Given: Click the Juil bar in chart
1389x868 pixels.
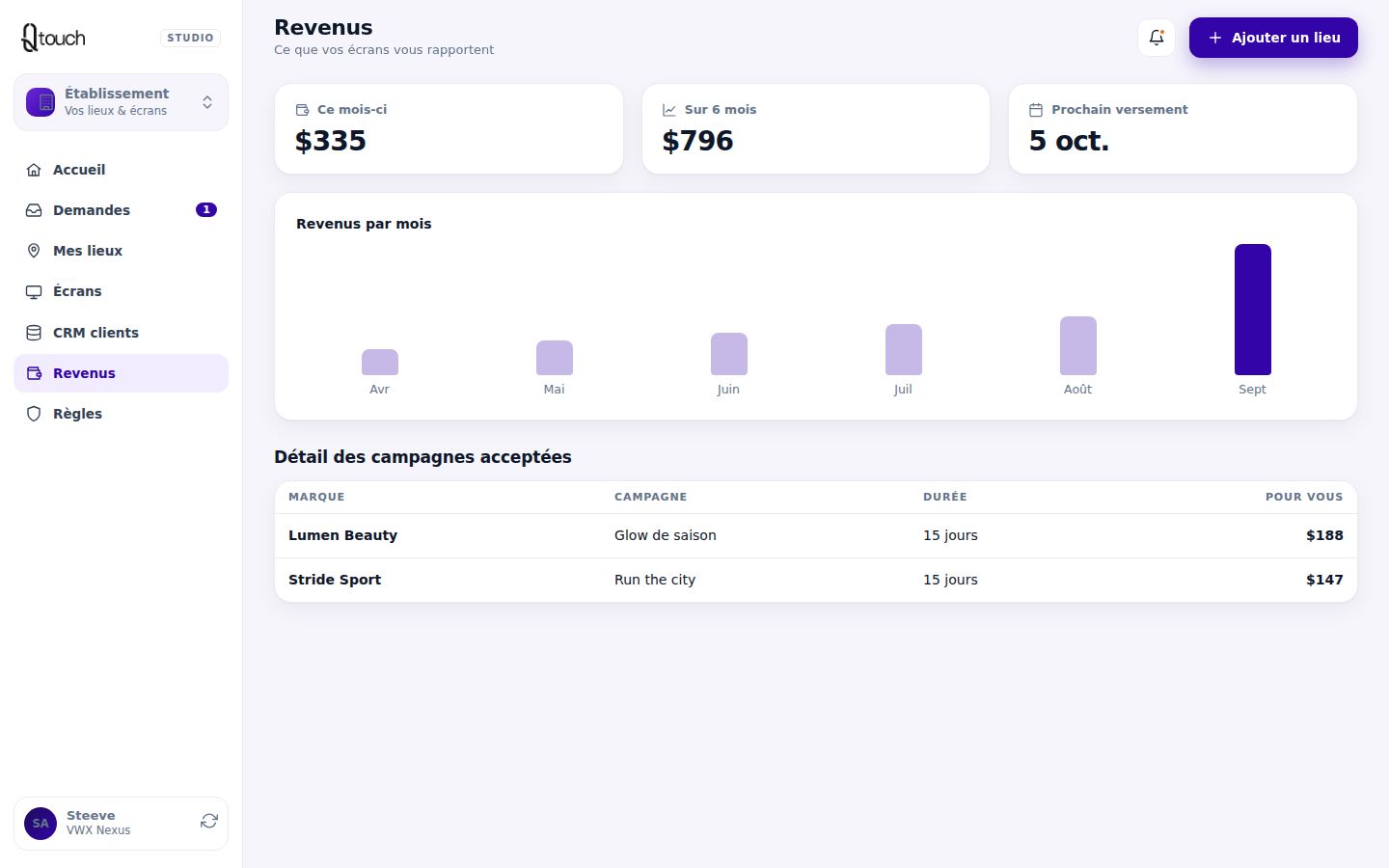Looking at the screenshot, I should pos(904,349).
